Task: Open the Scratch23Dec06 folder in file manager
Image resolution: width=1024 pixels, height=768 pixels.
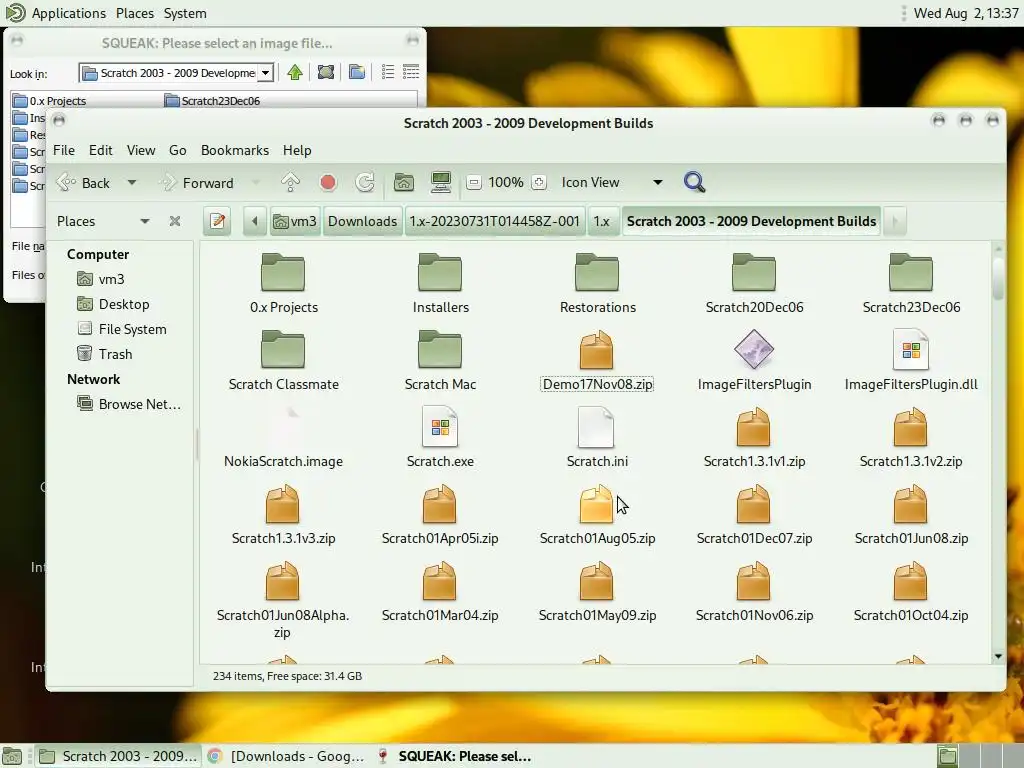Action: tap(911, 272)
